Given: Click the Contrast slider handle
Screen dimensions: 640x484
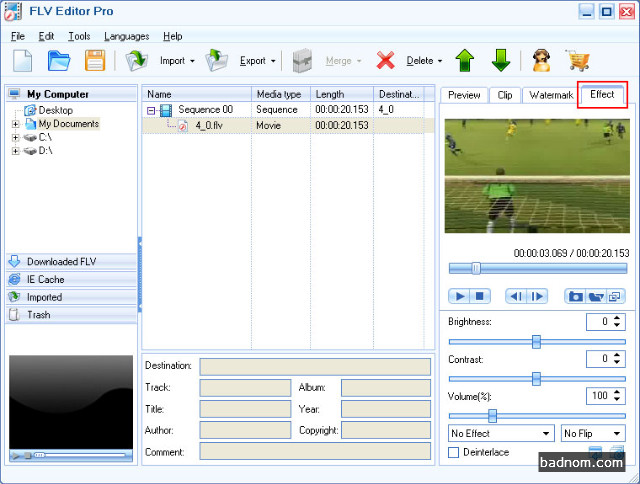Looking at the screenshot, I should tap(536, 379).
